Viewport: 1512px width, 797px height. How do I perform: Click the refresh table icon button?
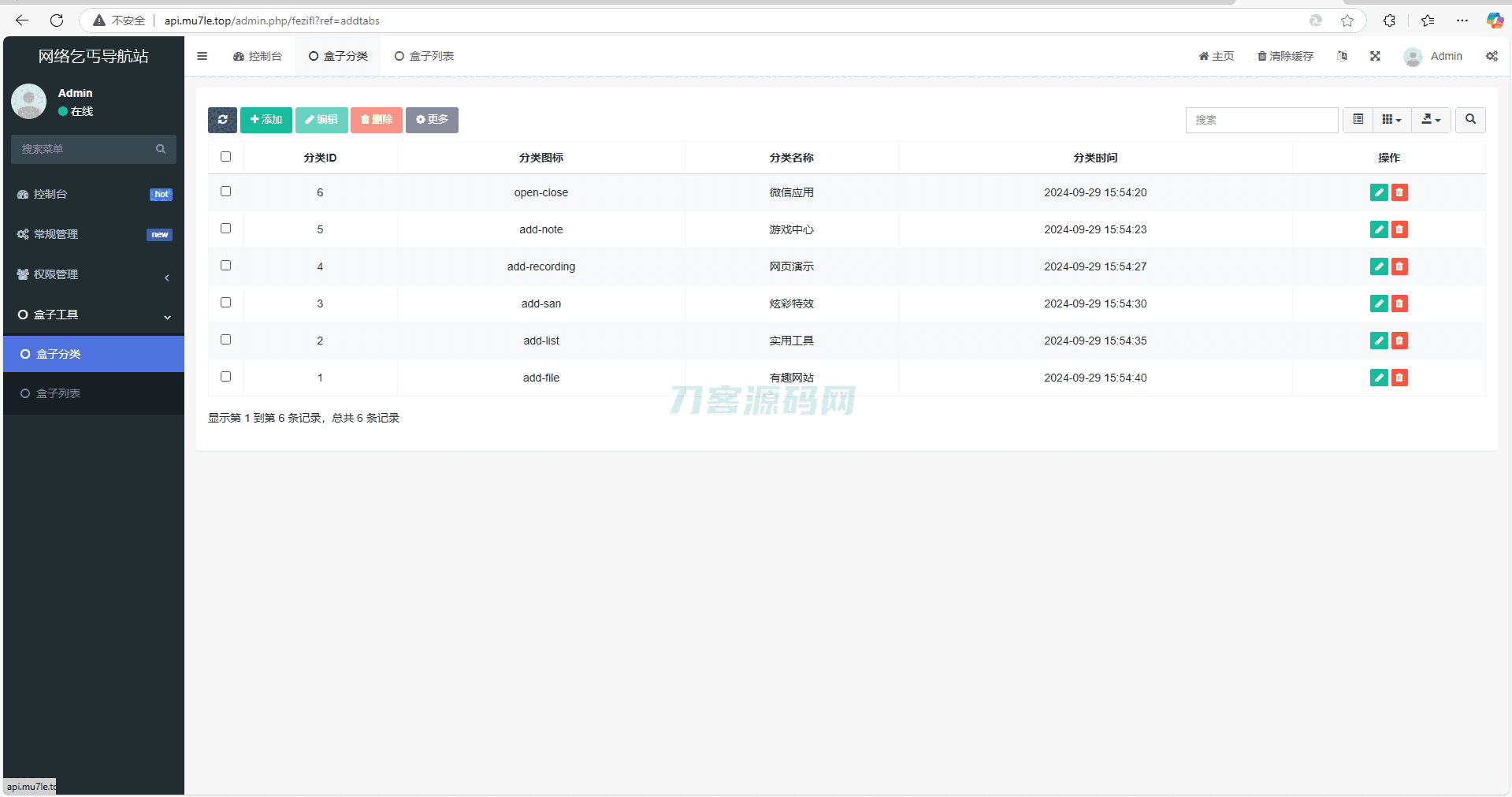coord(222,120)
